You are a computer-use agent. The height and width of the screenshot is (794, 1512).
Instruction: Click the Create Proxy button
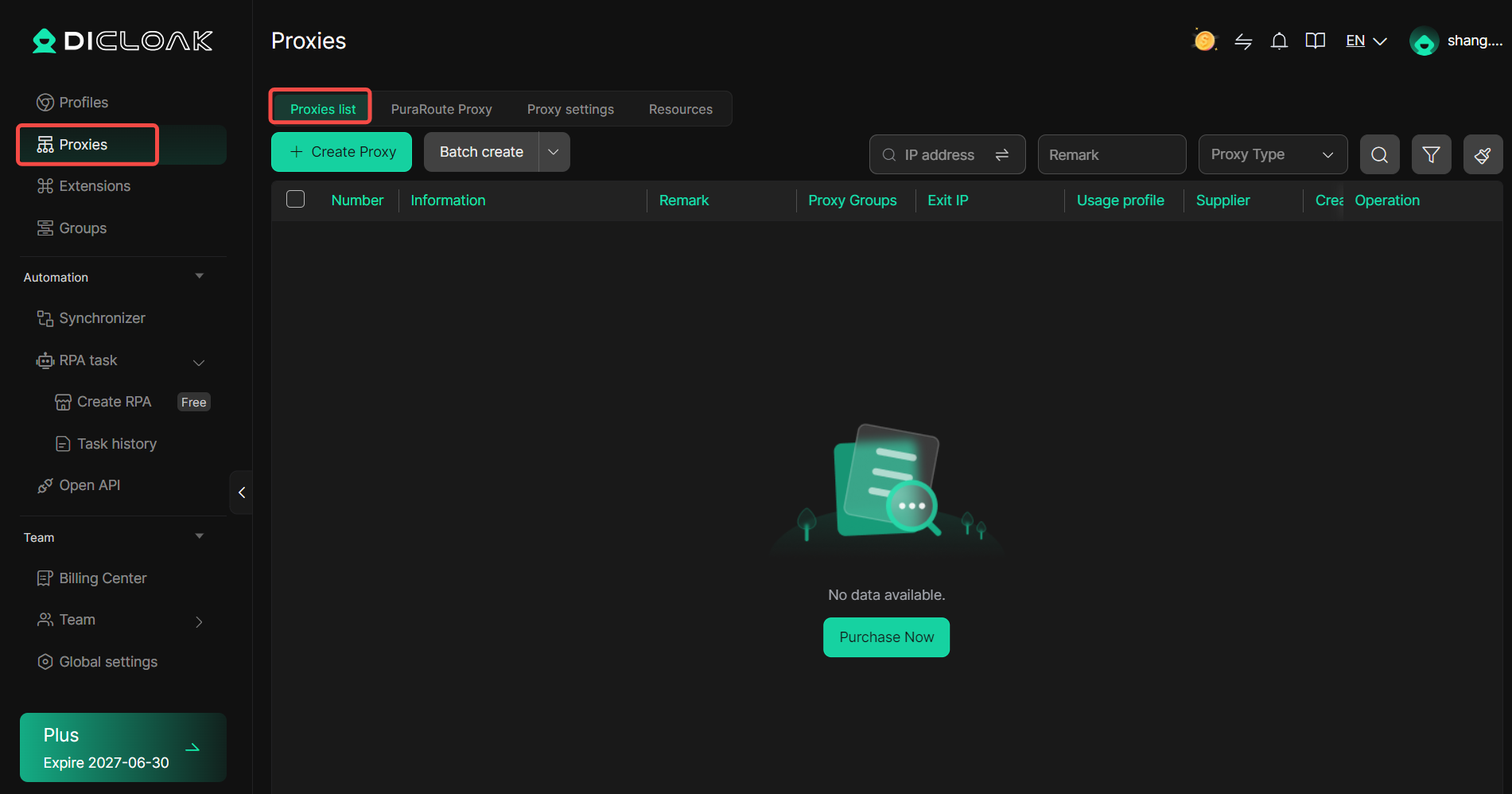[x=341, y=152]
